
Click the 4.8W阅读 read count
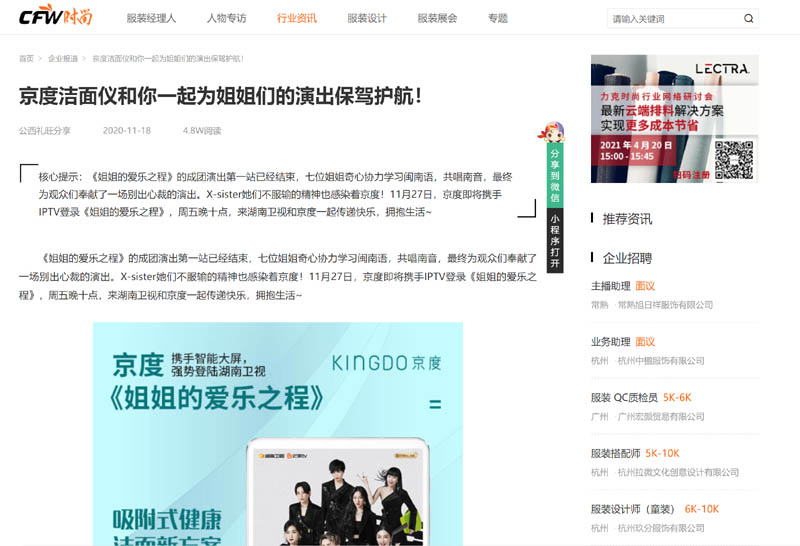click(x=202, y=131)
